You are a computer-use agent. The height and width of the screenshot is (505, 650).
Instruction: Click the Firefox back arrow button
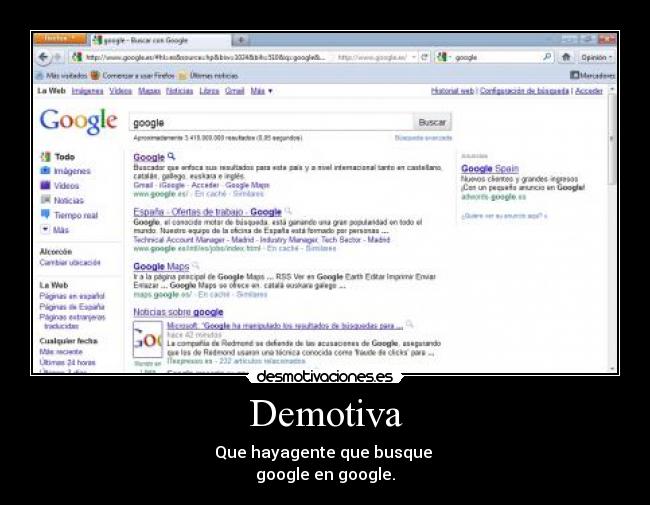[x=43, y=57]
